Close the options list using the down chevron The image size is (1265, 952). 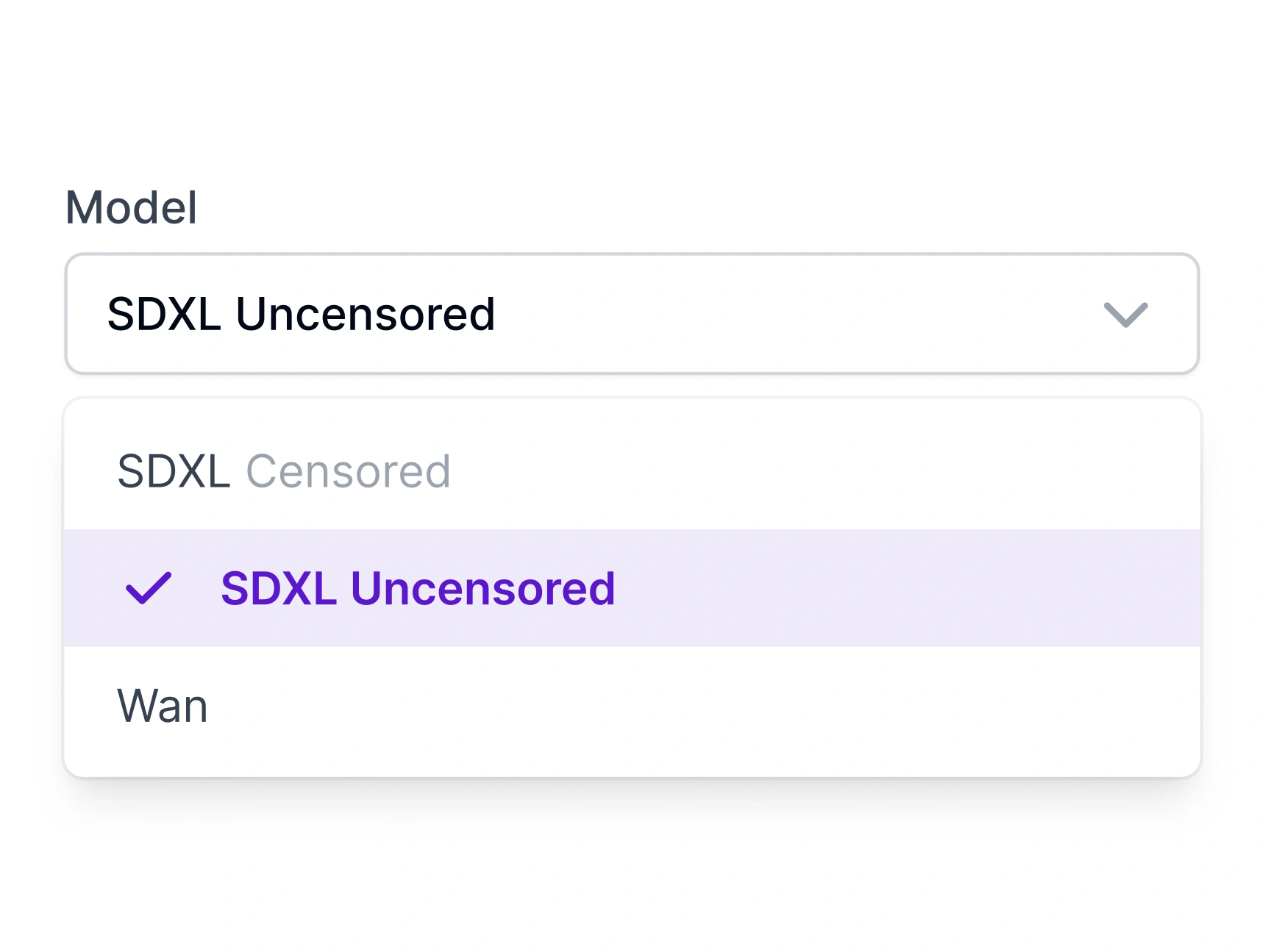coord(1125,315)
